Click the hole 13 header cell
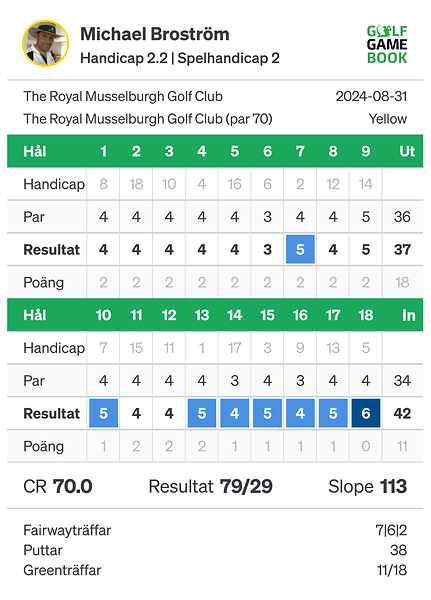 [202, 315]
